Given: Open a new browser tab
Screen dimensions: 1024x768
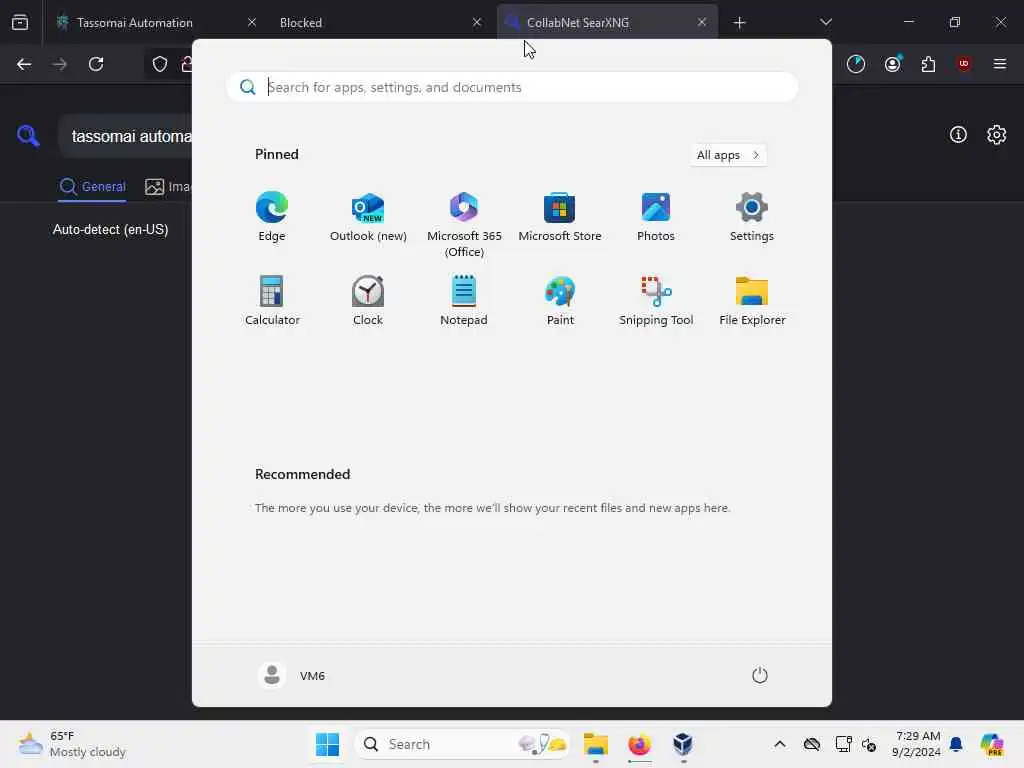Looking at the screenshot, I should [739, 22].
